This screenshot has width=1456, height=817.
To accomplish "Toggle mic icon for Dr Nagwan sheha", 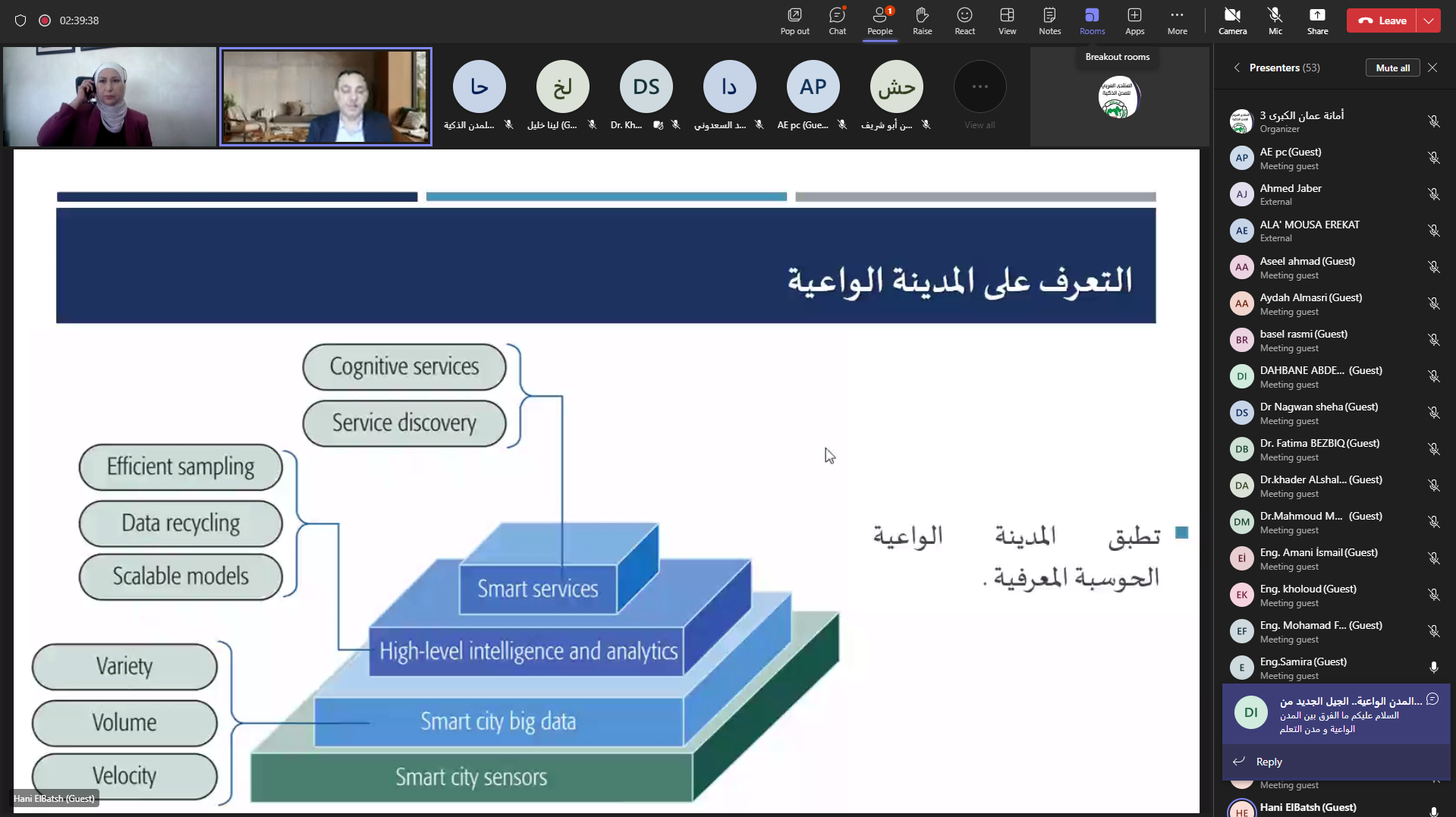I will click(x=1433, y=413).
